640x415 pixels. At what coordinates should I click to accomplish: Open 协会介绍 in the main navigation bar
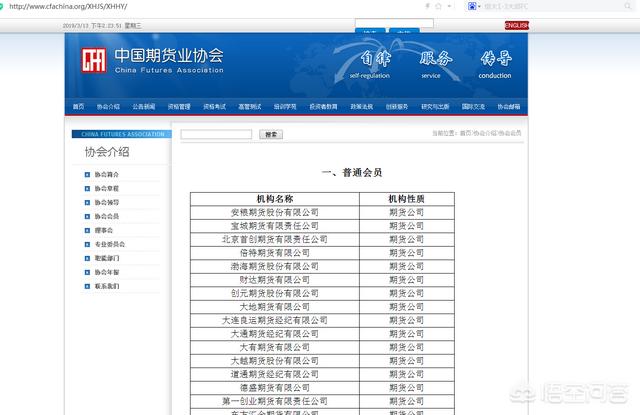108,107
